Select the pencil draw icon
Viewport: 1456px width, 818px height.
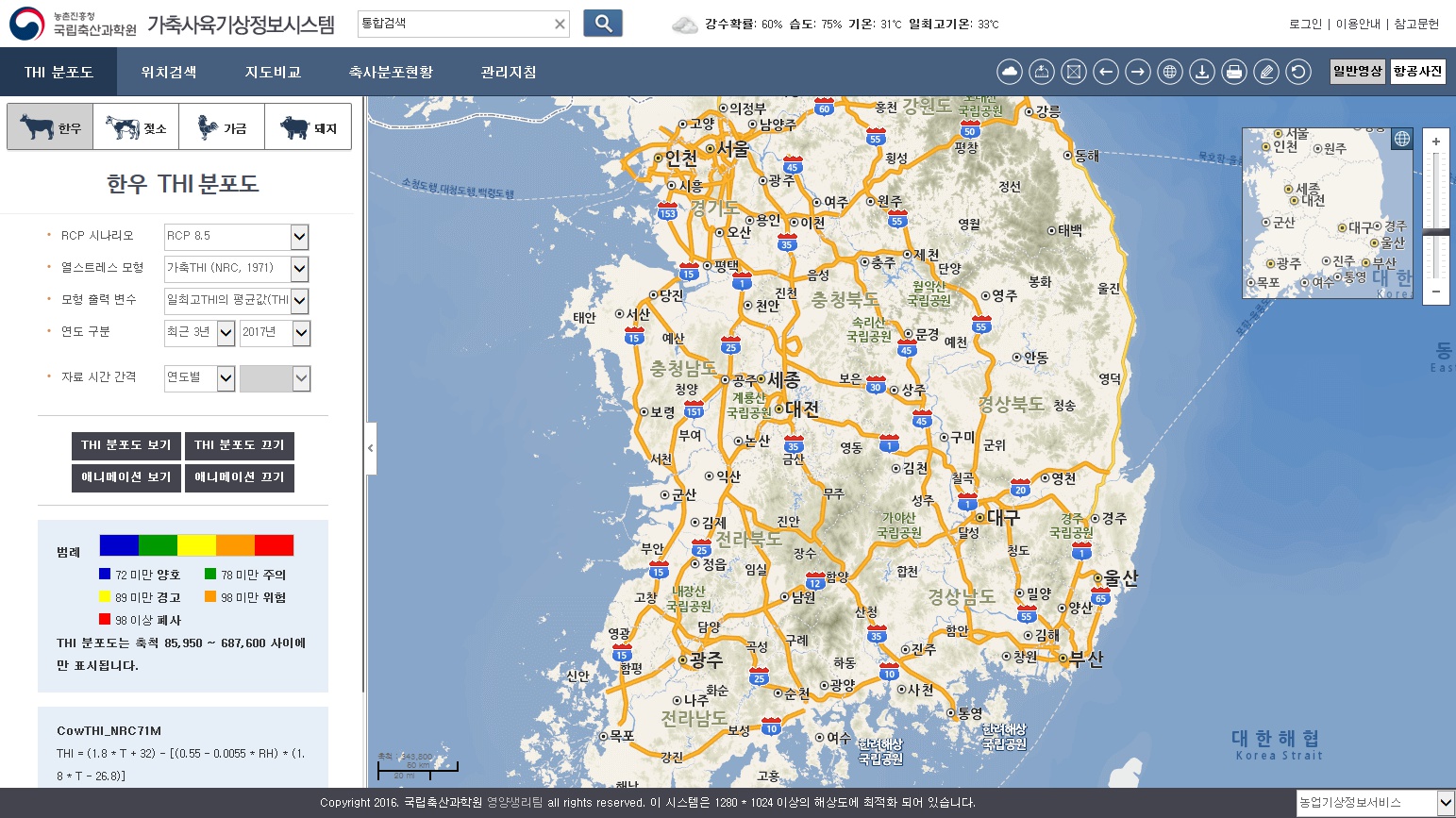tap(1266, 72)
